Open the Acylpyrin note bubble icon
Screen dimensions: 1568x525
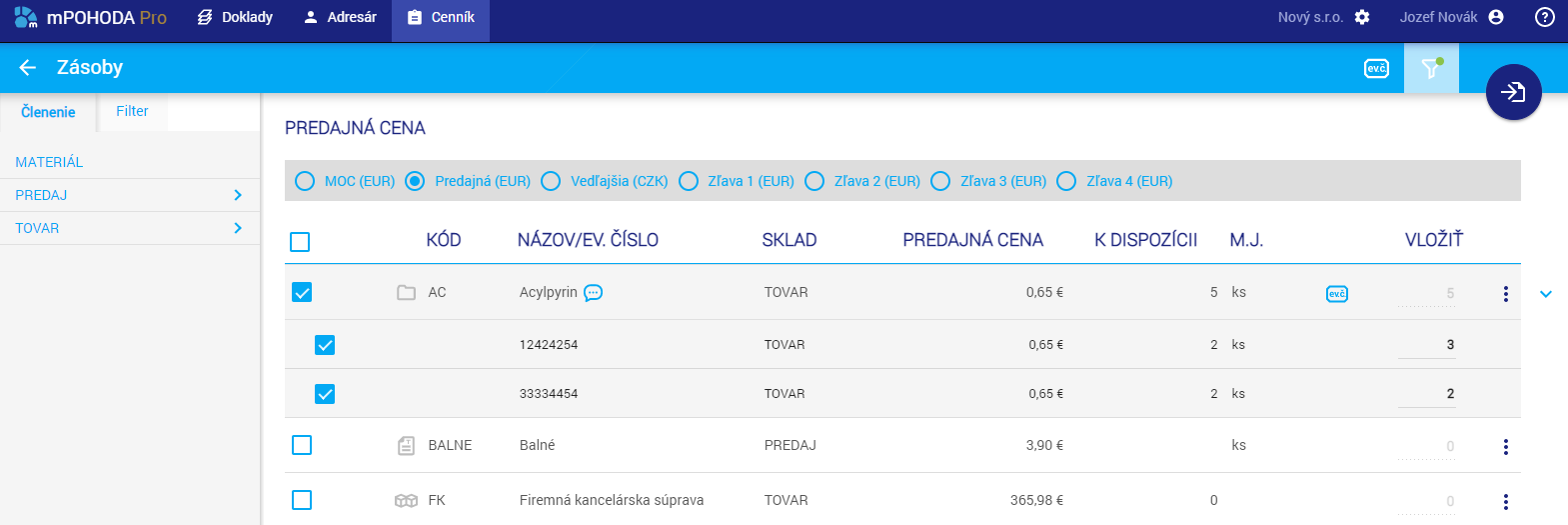pos(594,293)
